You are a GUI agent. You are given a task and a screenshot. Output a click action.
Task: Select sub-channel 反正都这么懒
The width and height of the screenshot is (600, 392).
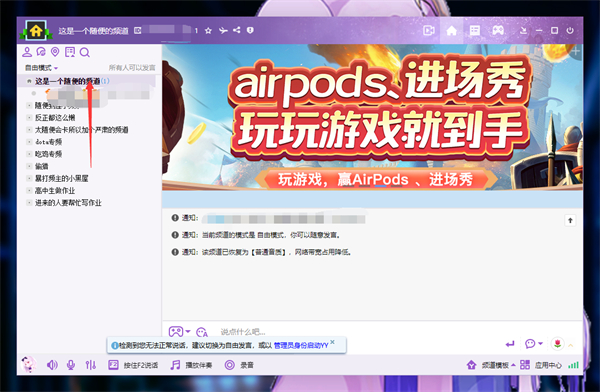click(x=55, y=118)
